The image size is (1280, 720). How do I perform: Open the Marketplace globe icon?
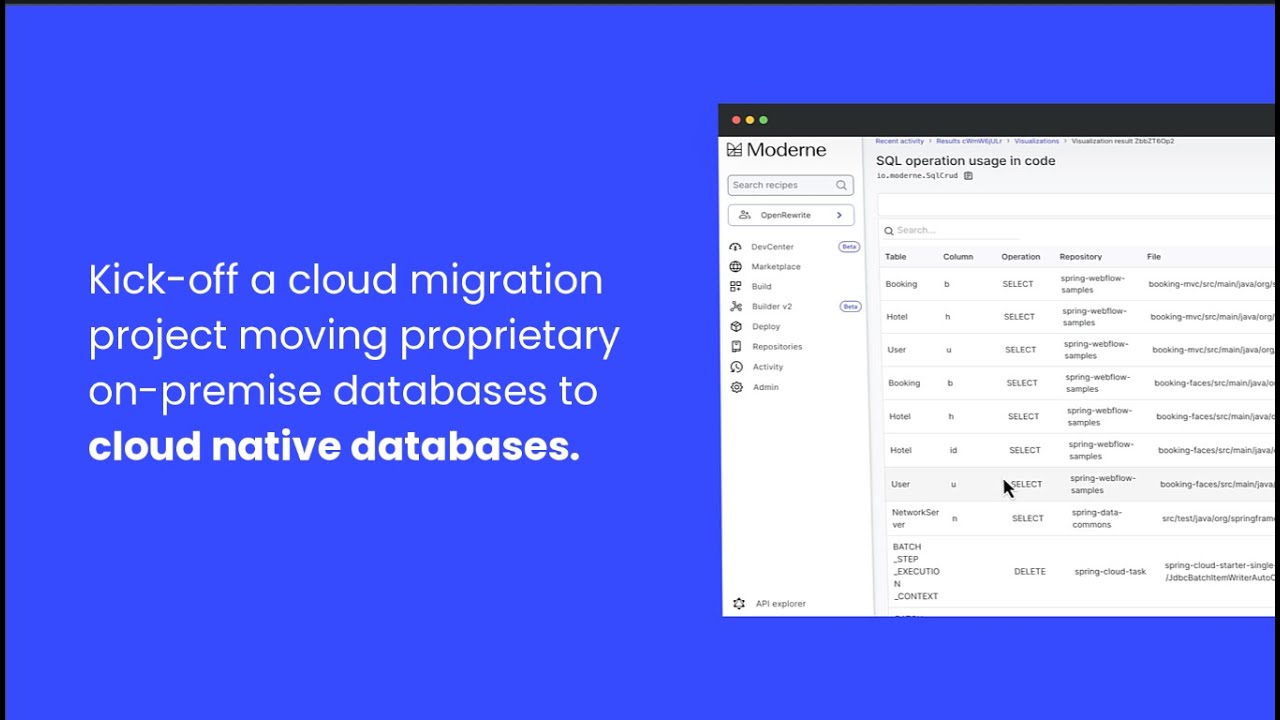point(736,267)
